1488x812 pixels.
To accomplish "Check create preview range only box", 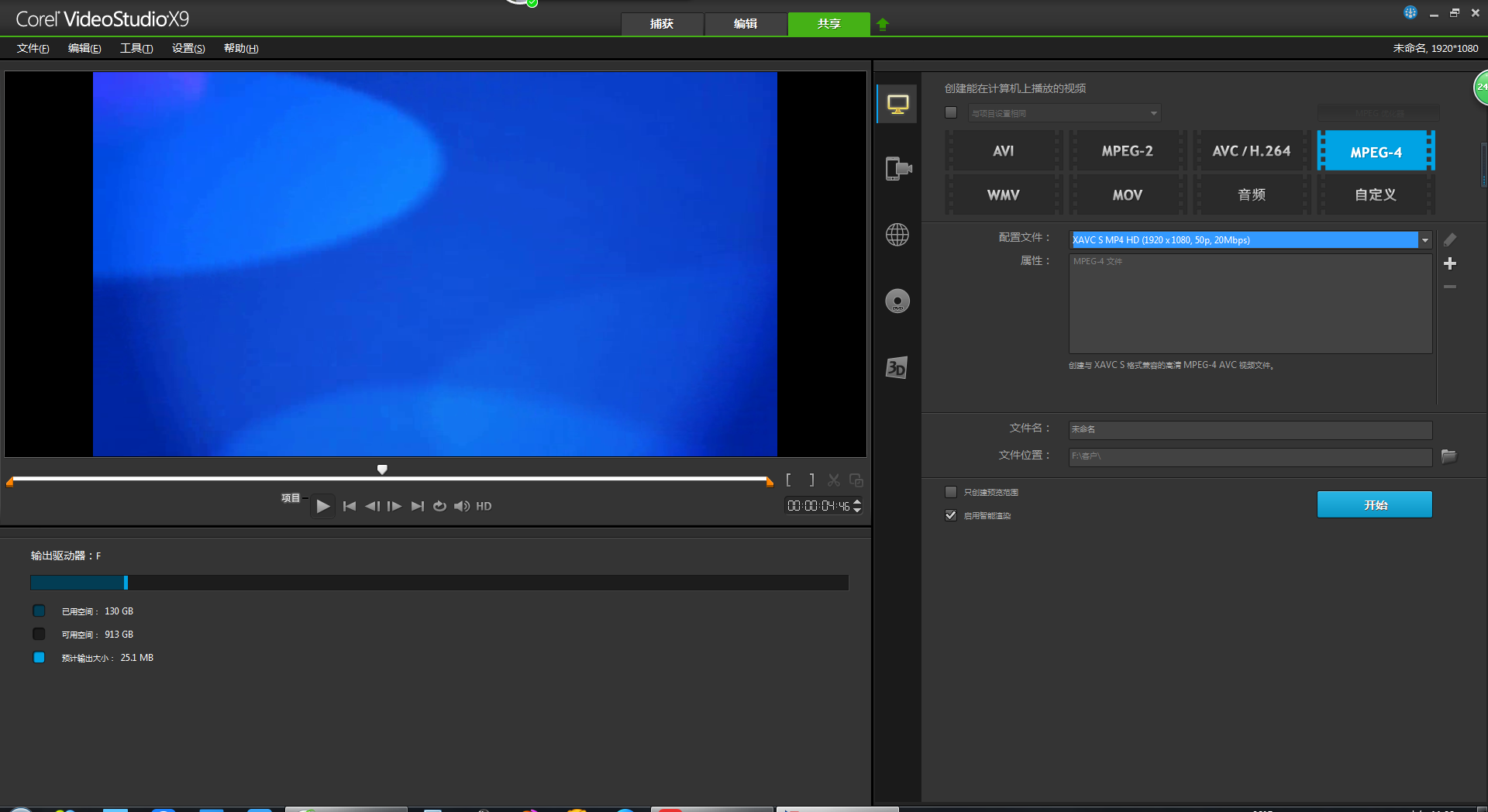I will point(951,492).
